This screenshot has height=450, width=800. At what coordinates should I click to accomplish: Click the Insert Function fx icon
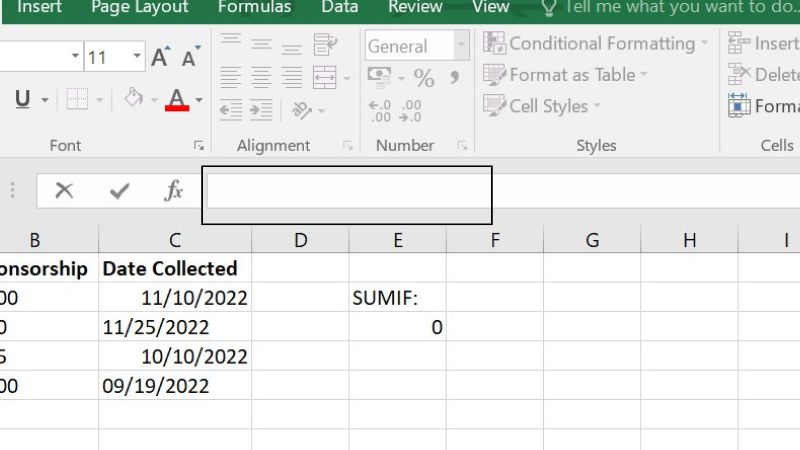click(x=174, y=191)
